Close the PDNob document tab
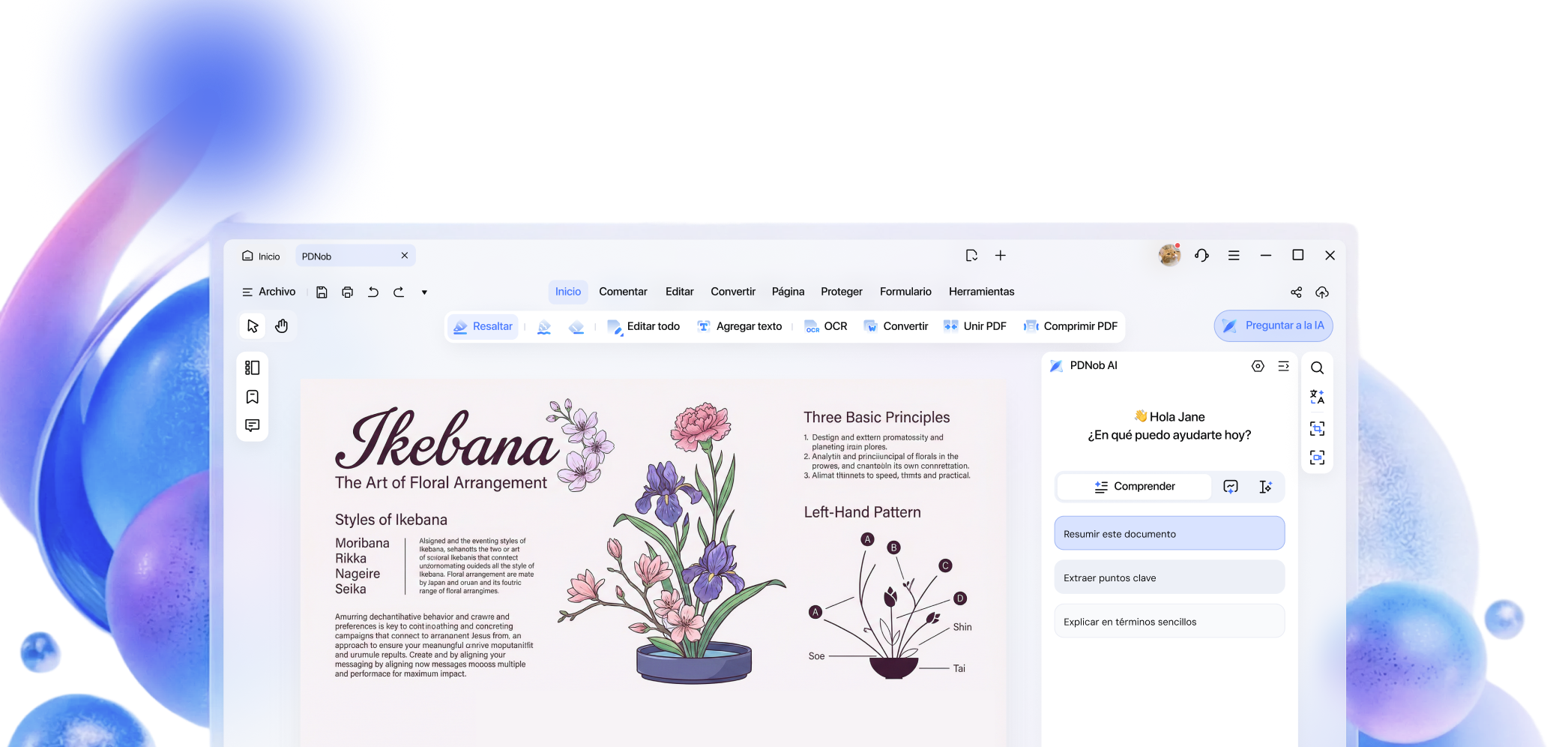The width and height of the screenshot is (1568, 747). click(x=405, y=256)
